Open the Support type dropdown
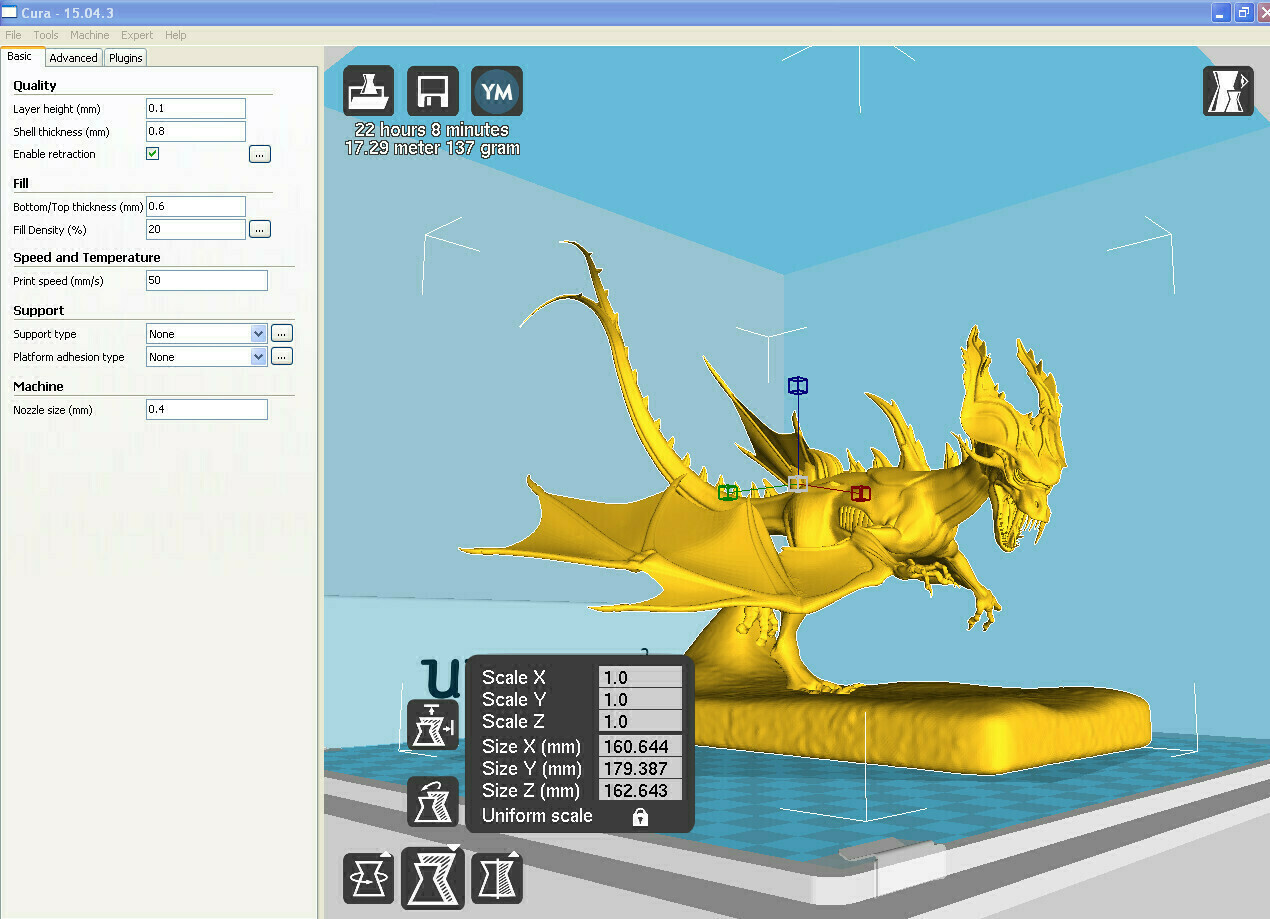The image size is (1270, 919). (x=206, y=334)
